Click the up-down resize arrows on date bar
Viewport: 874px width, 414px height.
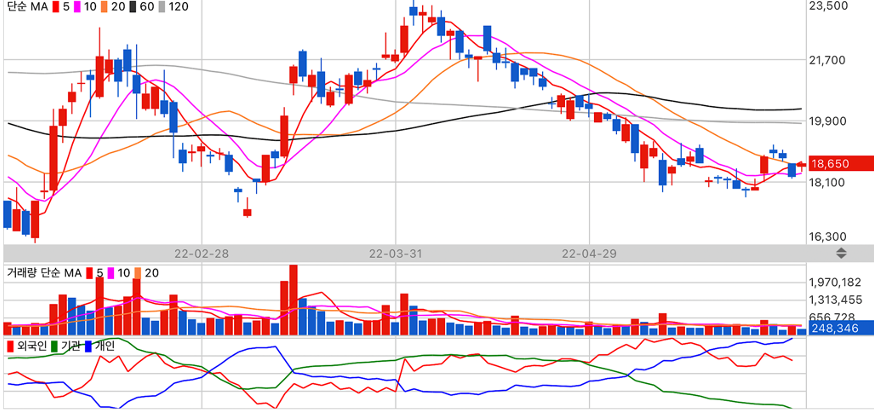pos(841,254)
